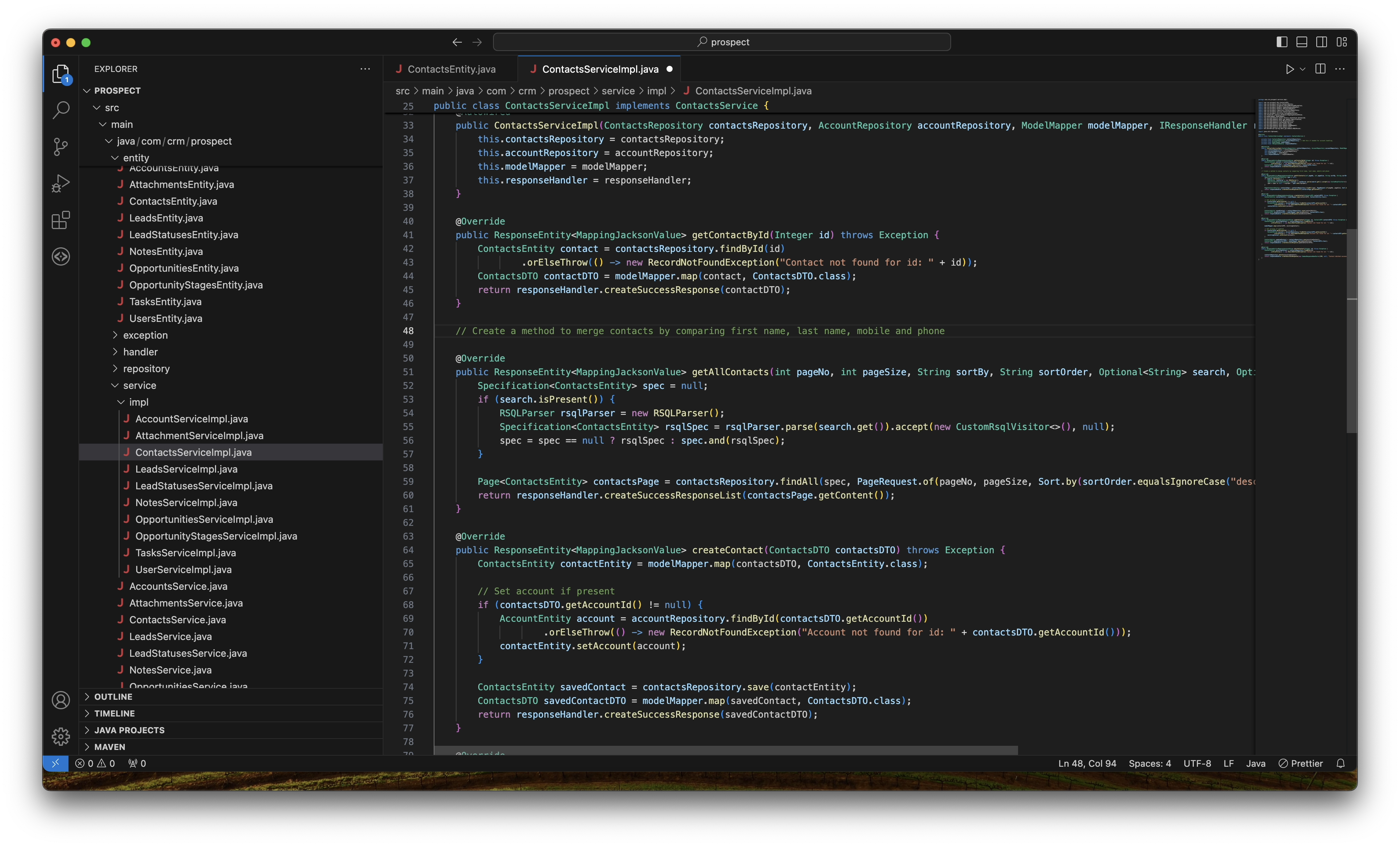Click the notifications bell in status bar
The image size is (1400, 847).
click(x=1340, y=763)
